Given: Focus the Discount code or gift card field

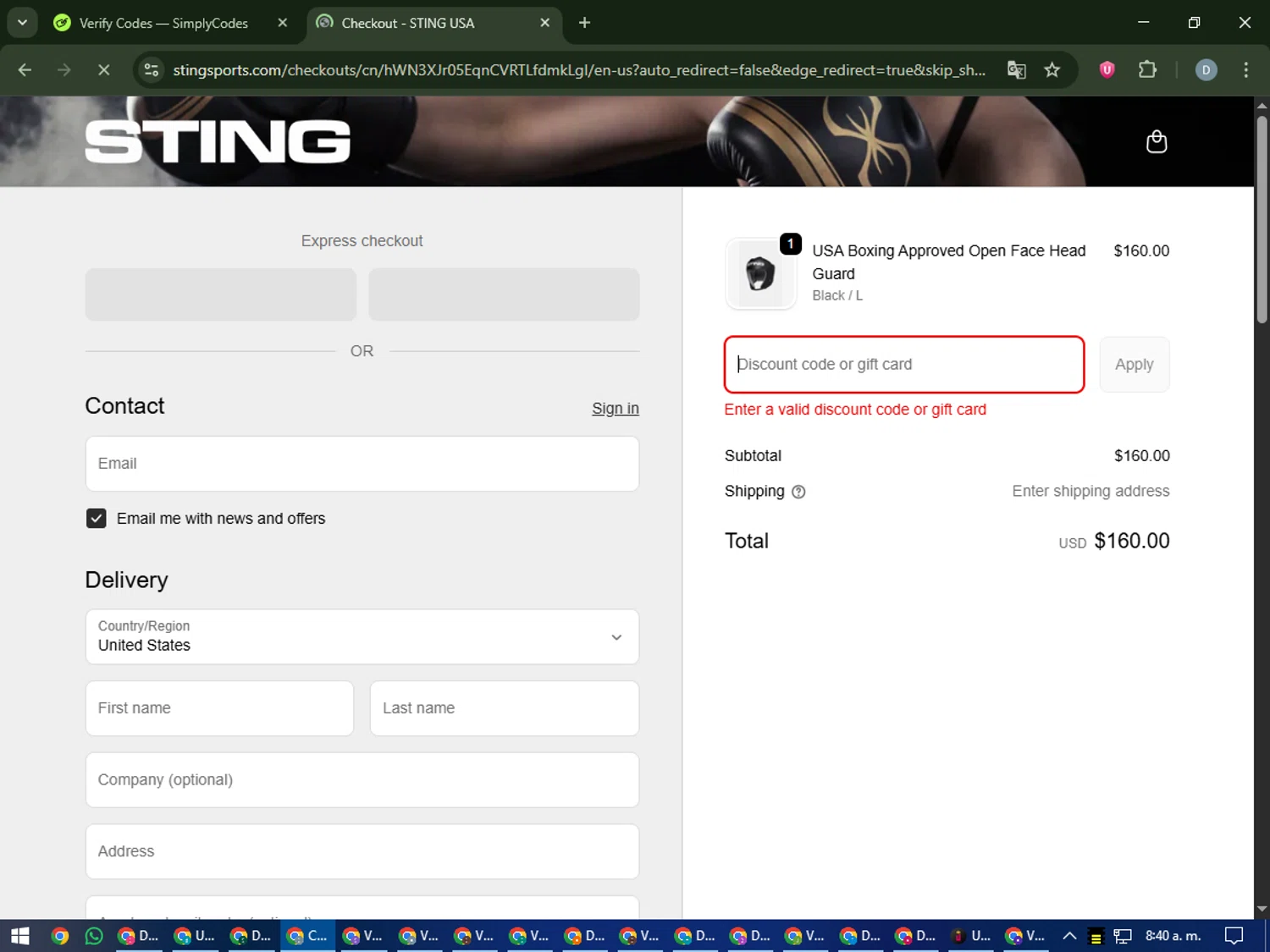Looking at the screenshot, I should (904, 365).
